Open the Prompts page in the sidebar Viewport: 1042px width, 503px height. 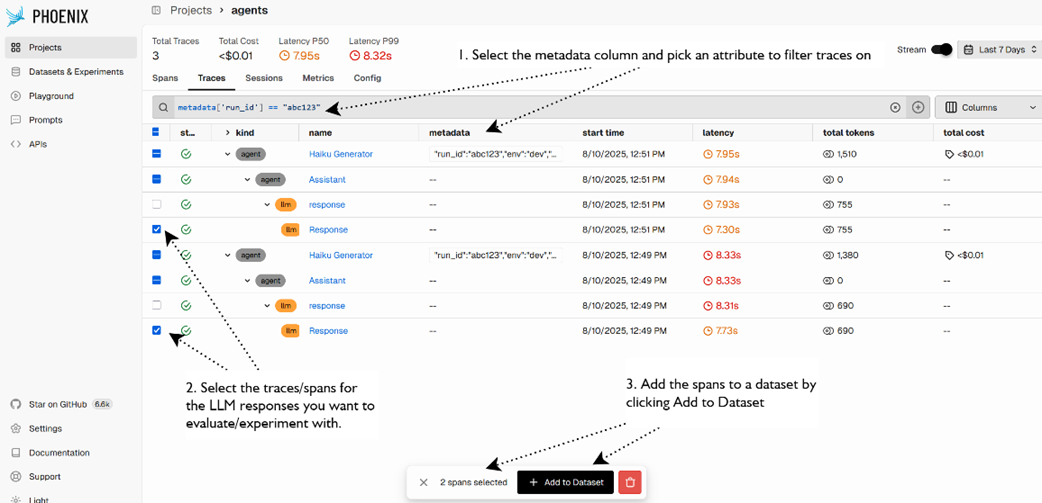(x=45, y=120)
